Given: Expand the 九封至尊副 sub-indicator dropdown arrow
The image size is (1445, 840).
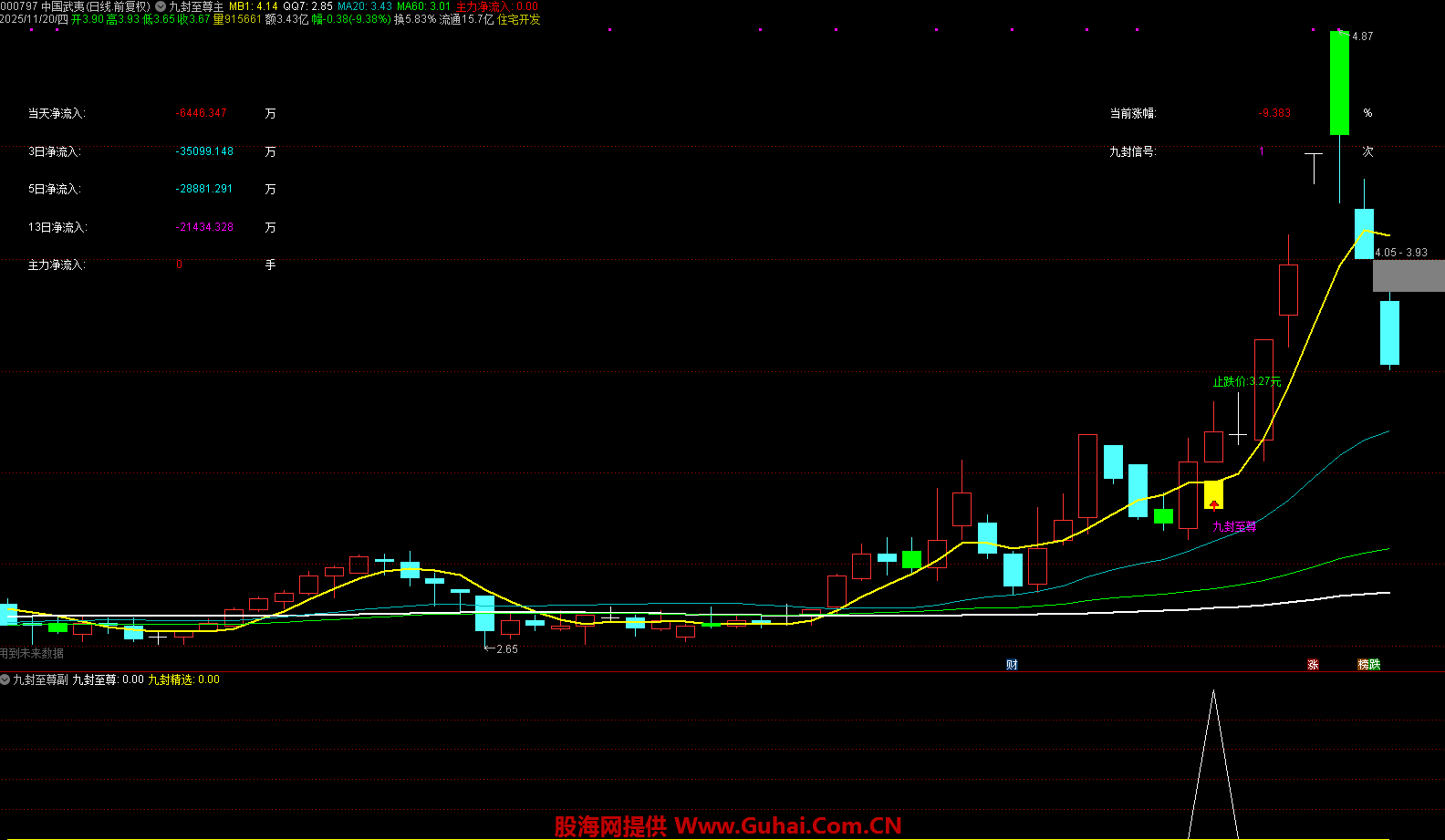Looking at the screenshot, I should 5,679.
